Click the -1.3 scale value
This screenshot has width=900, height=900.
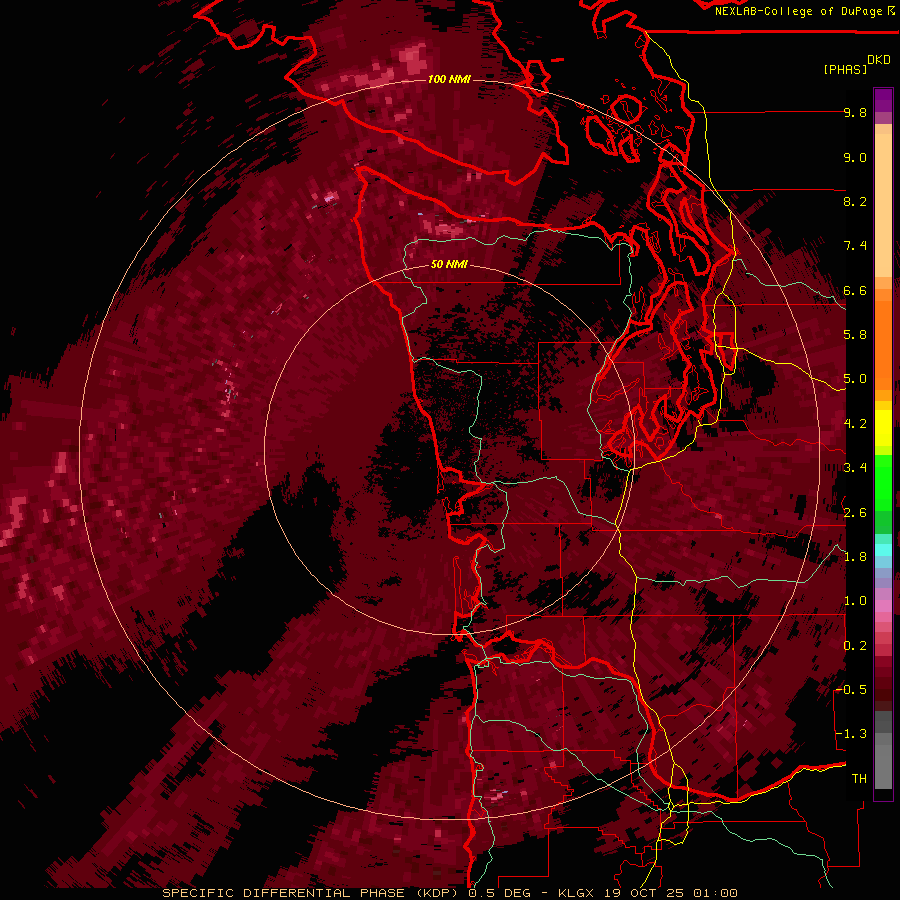click(x=851, y=734)
